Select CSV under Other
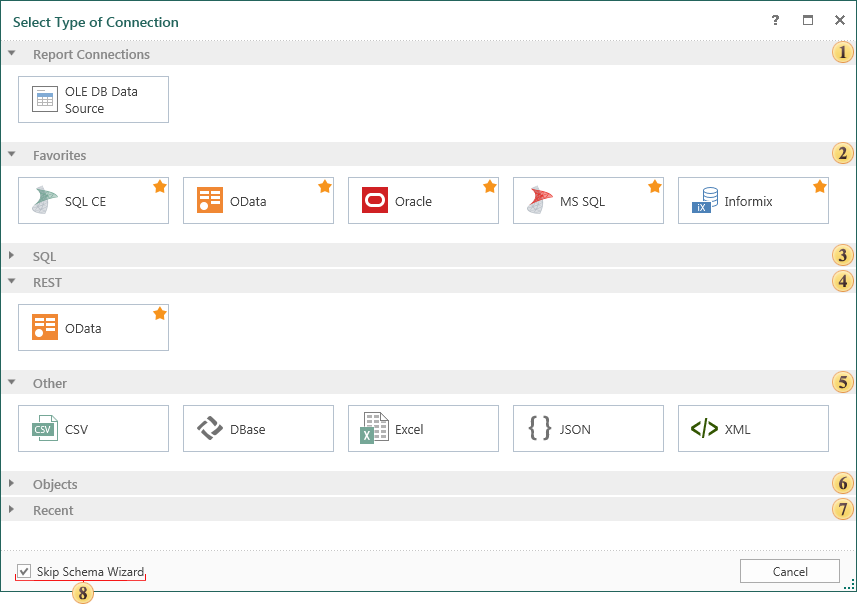The width and height of the screenshot is (857, 604). 93,429
